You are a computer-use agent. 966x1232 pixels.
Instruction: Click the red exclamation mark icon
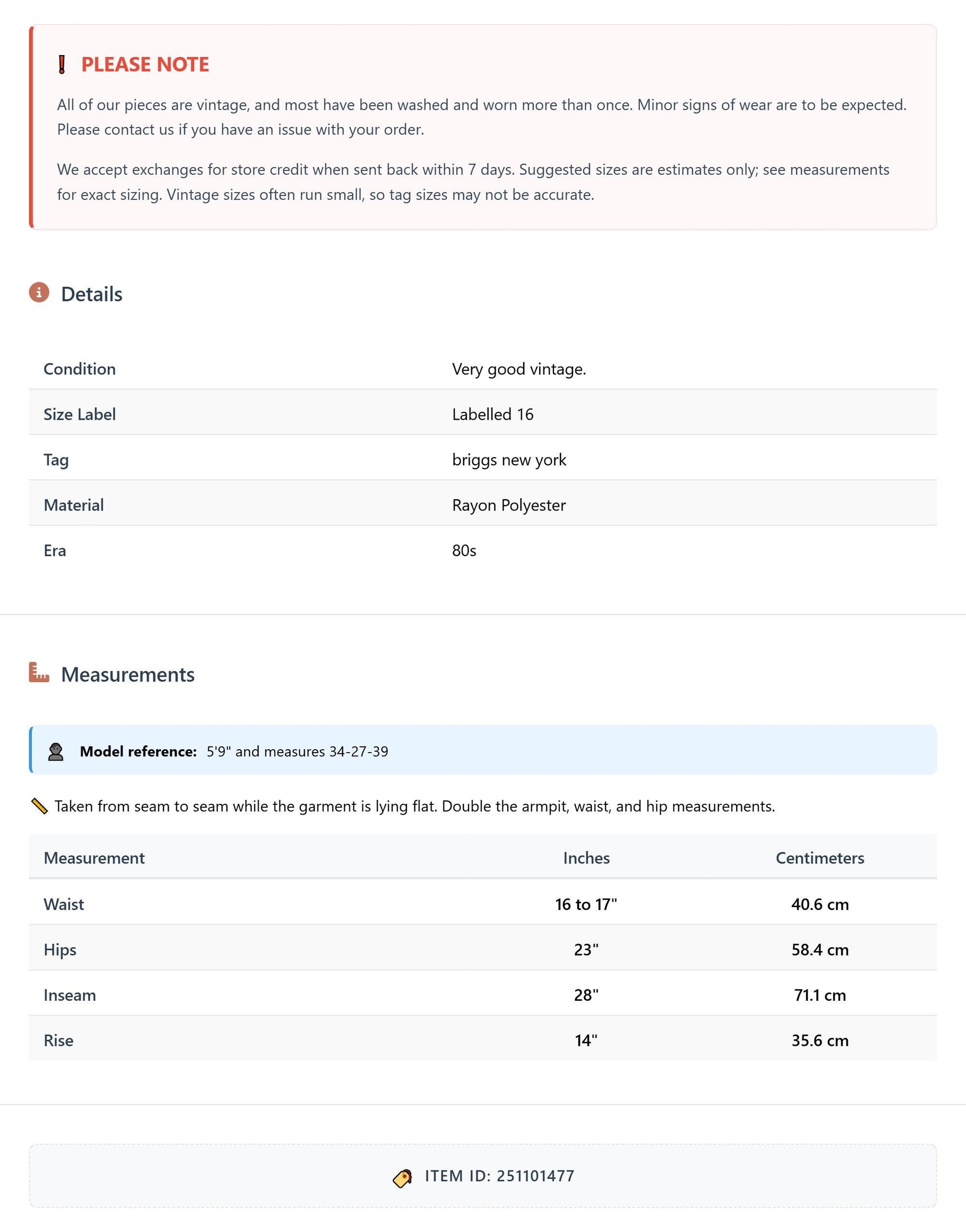(62, 65)
